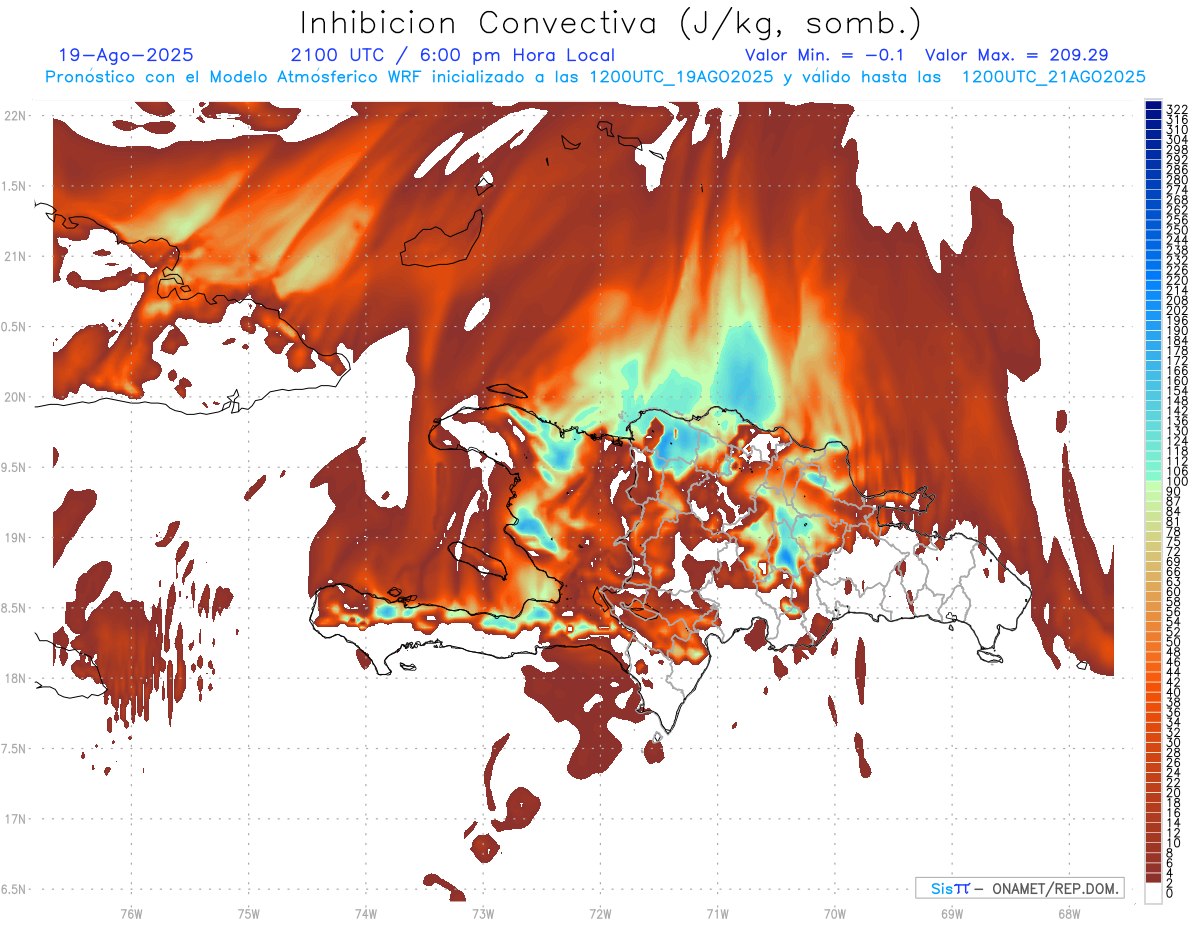Click the '17N' latitude label
This screenshot has width=1200, height=927.
coord(16,819)
